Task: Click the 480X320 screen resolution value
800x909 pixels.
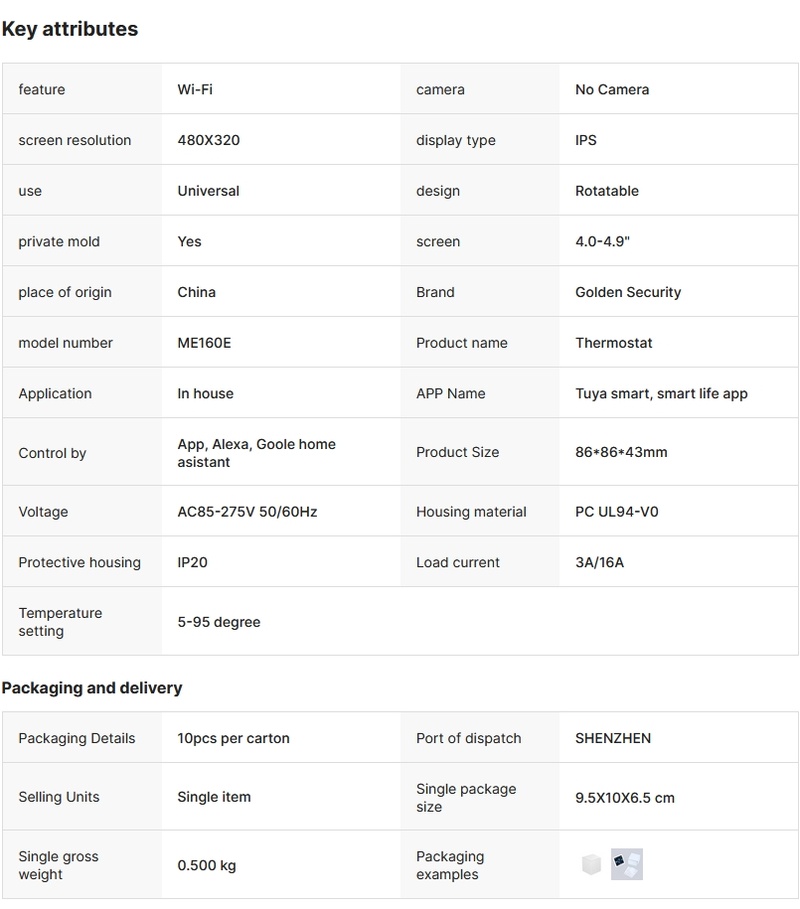Action: coord(208,140)
